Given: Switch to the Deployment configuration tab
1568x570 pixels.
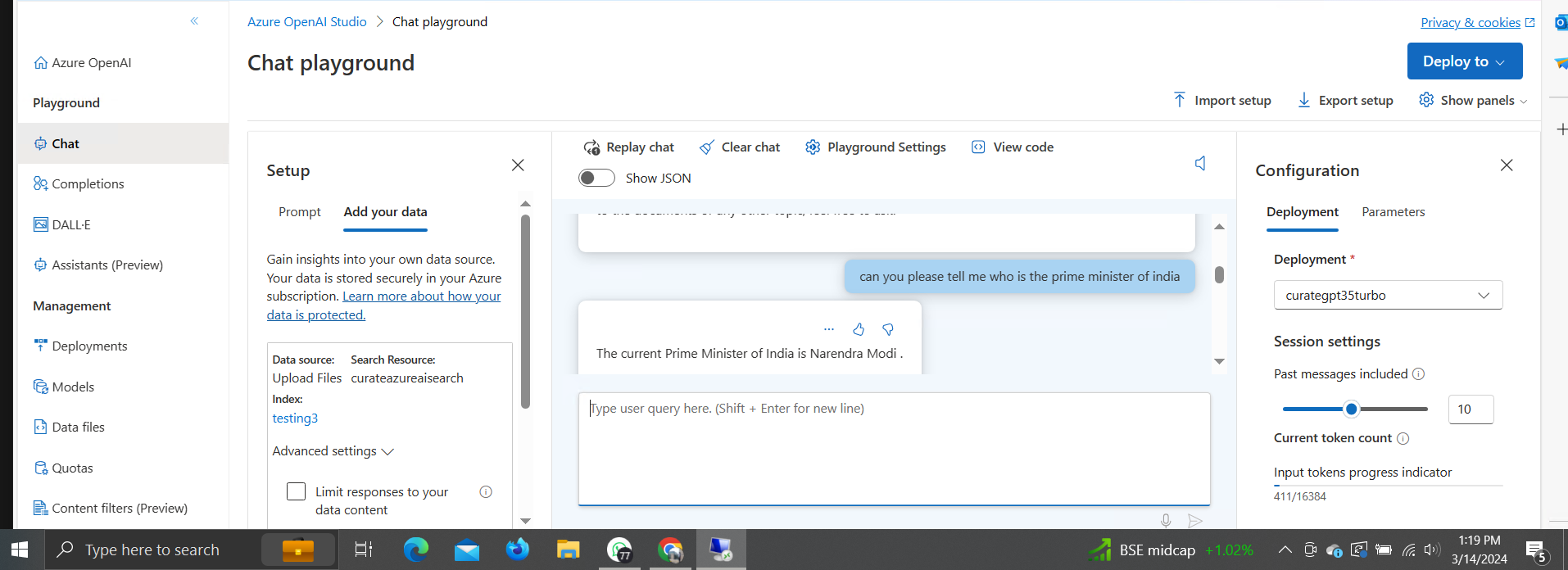Looking at the screenshot, I should tap(1303, 212).
